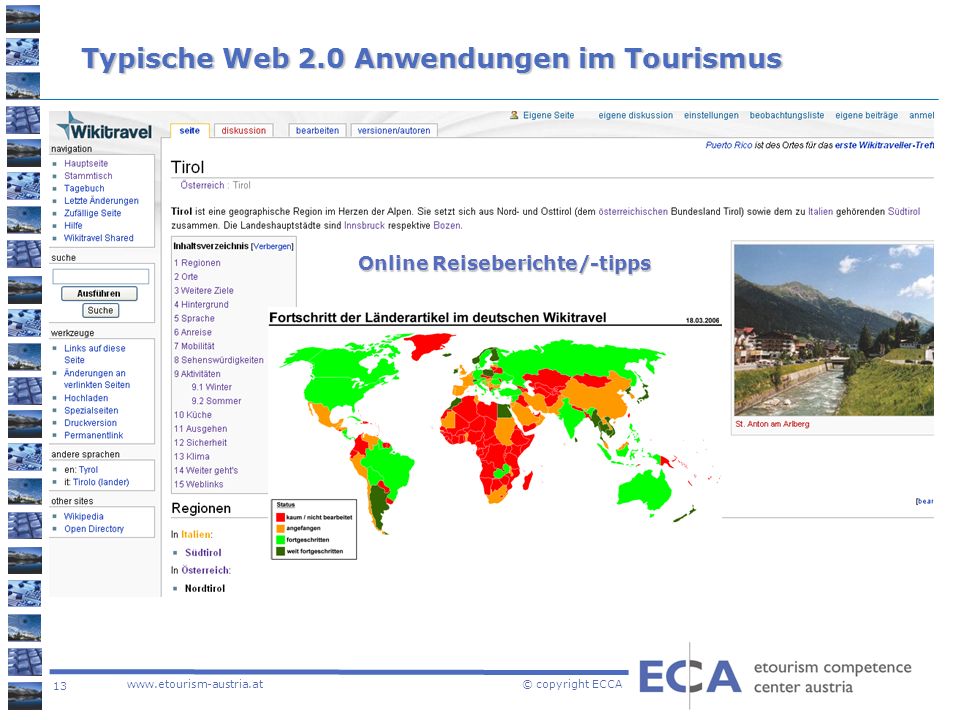This screenshot has width=960, height=720.
Task: Open the 'Bozen' link
Action: click(447, 225)
